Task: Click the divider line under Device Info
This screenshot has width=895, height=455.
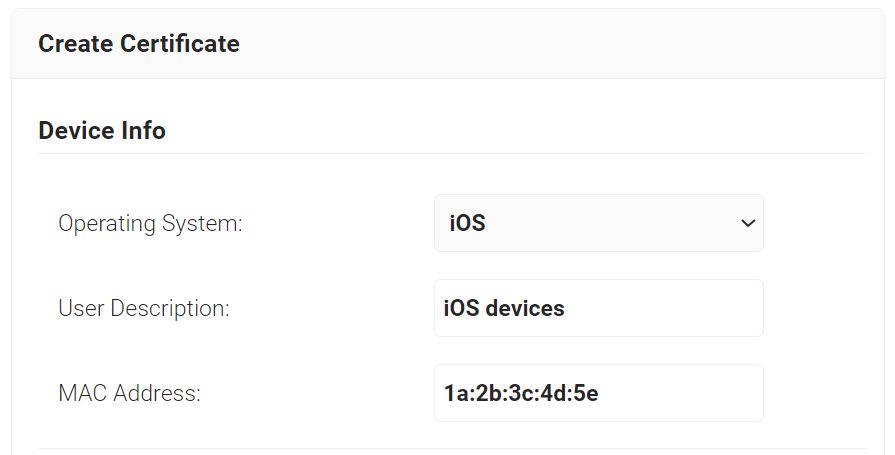Action: click(x=452, y=153)
